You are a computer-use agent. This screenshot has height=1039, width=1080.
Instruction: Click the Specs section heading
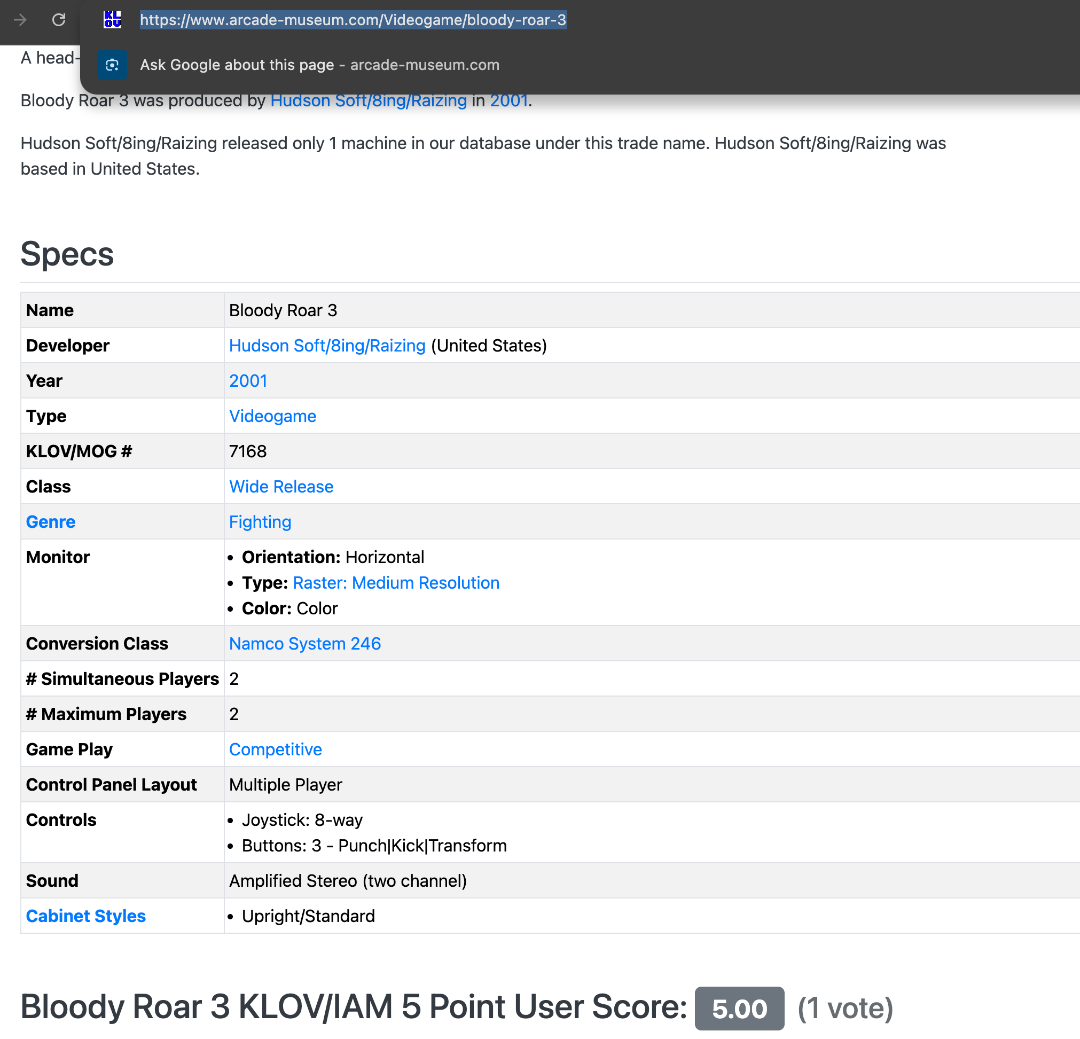click(x=67, y=254)
